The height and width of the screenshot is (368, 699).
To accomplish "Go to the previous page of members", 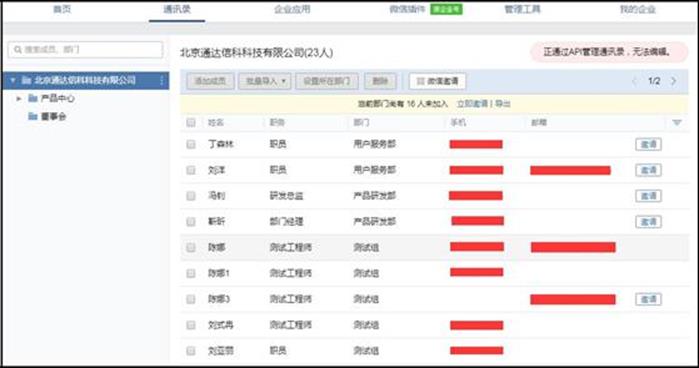I will point(634,81).
